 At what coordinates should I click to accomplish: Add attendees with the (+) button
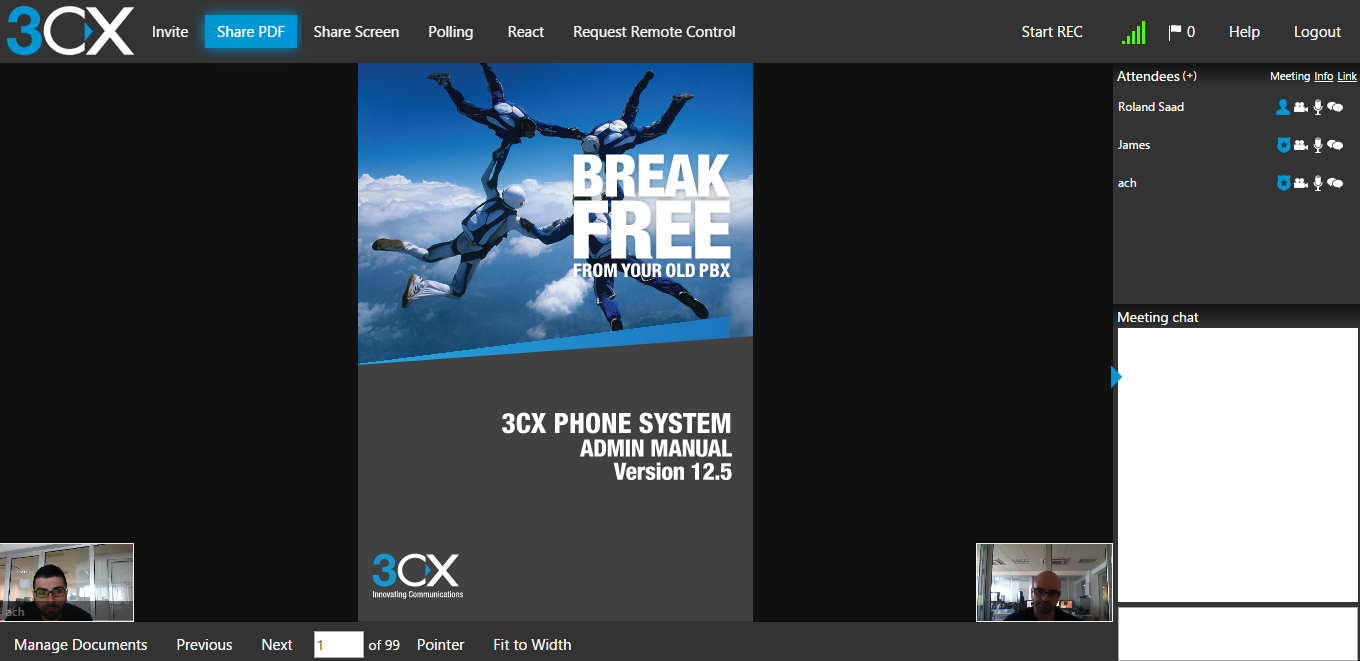point(1190,76)
